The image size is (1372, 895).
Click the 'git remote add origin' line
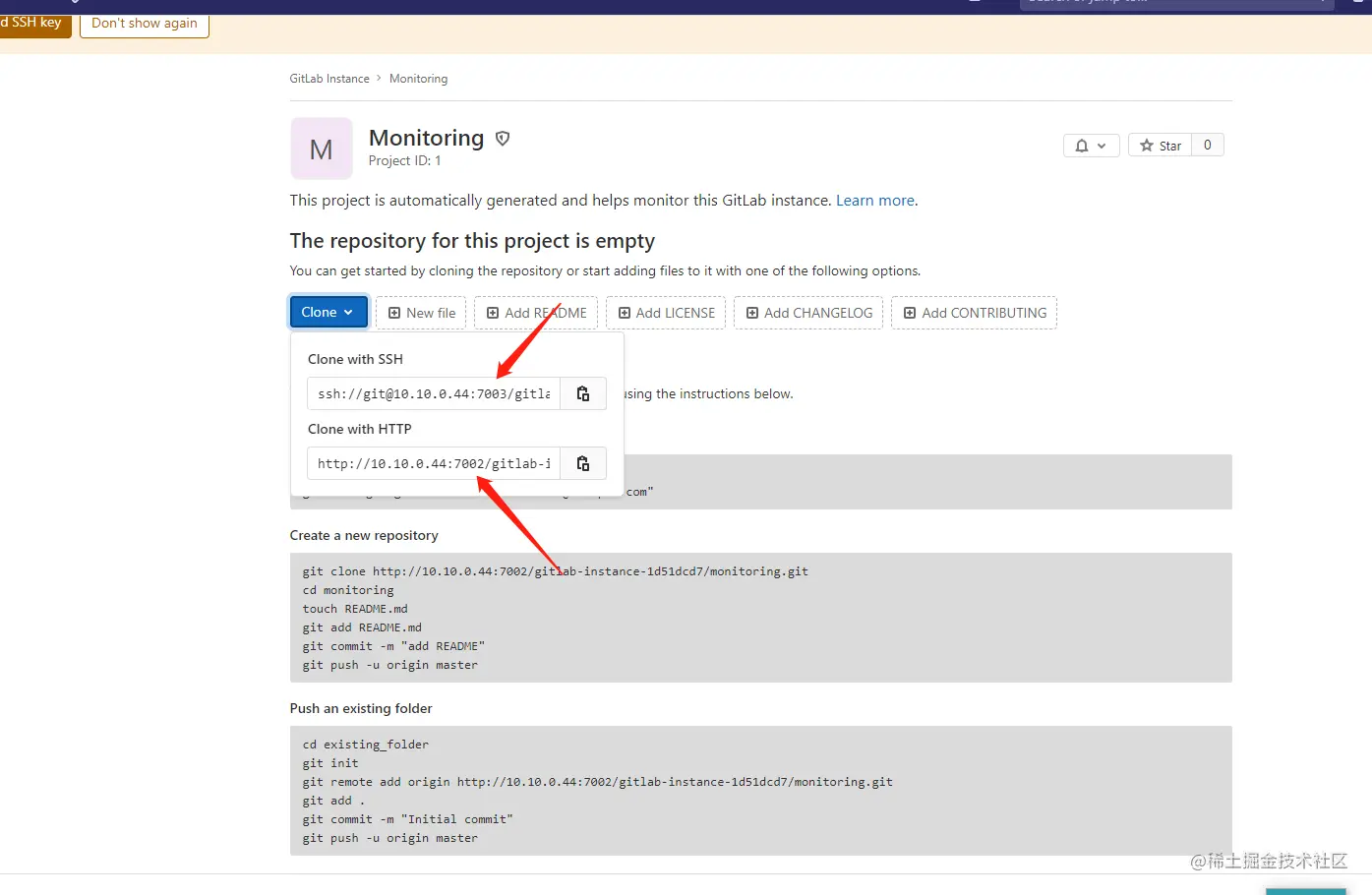tap(598, 782)
